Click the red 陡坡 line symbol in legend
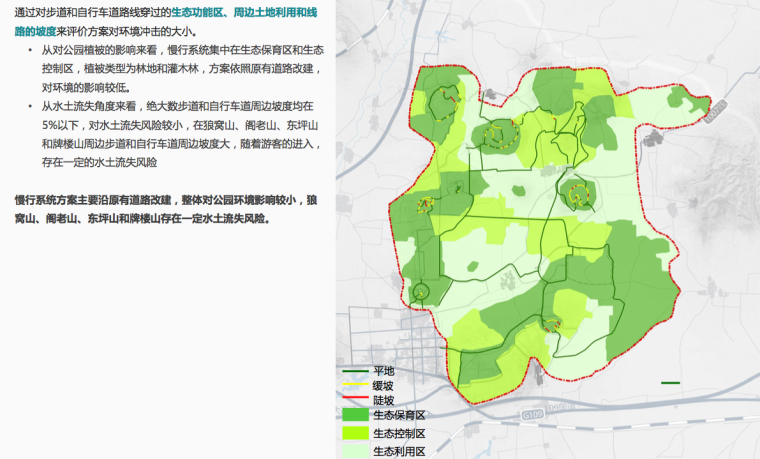 [x=354, y=399]
